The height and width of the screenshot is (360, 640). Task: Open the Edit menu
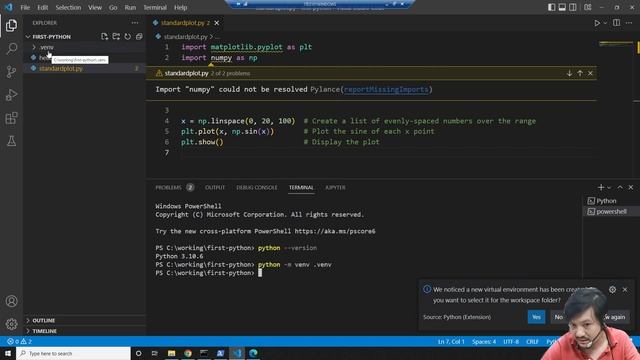(42, 7)
